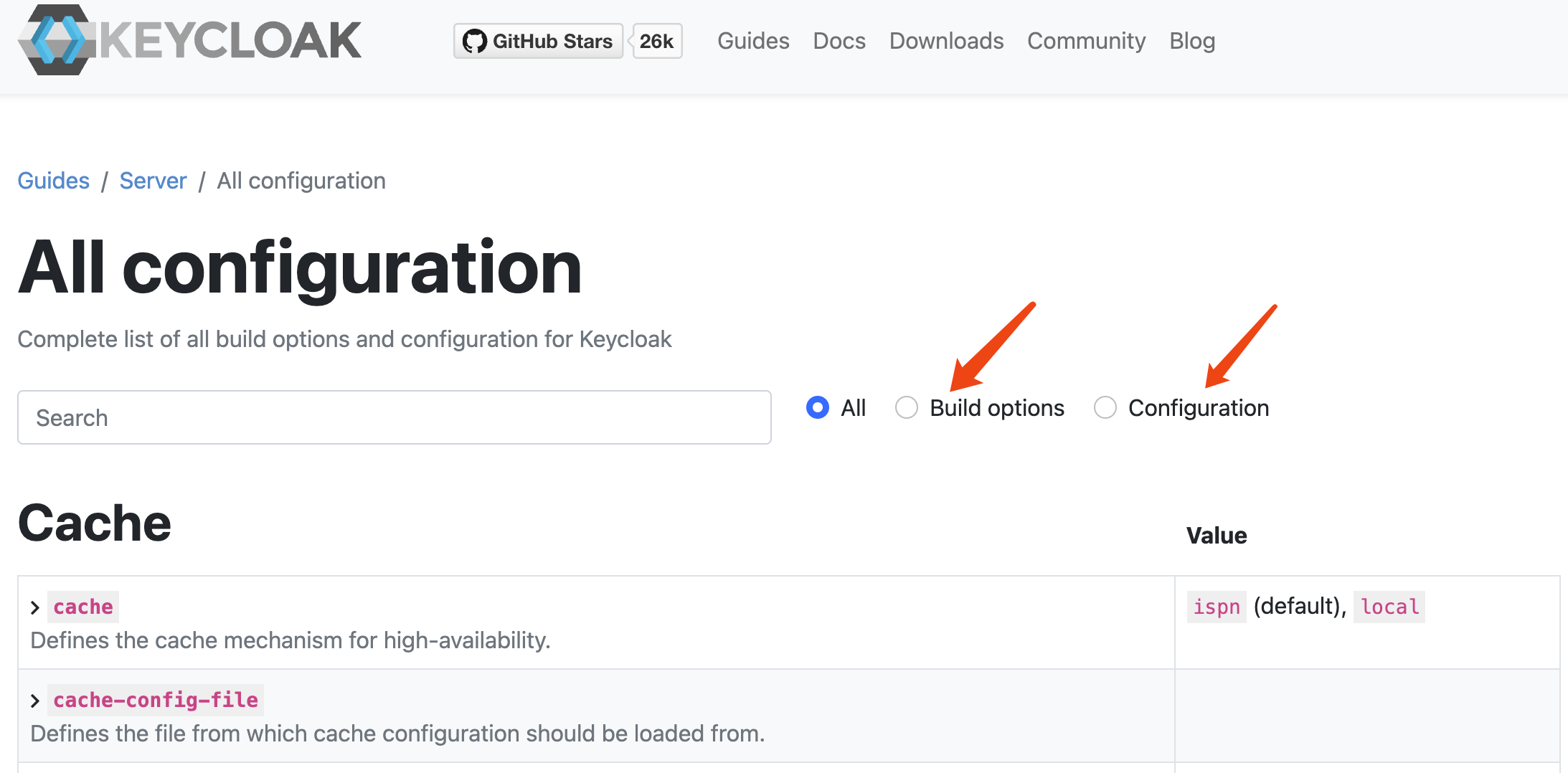Screen dimensions: 1568x773
Task: Click the GitHub octocat icon
Action: [474, 42]
